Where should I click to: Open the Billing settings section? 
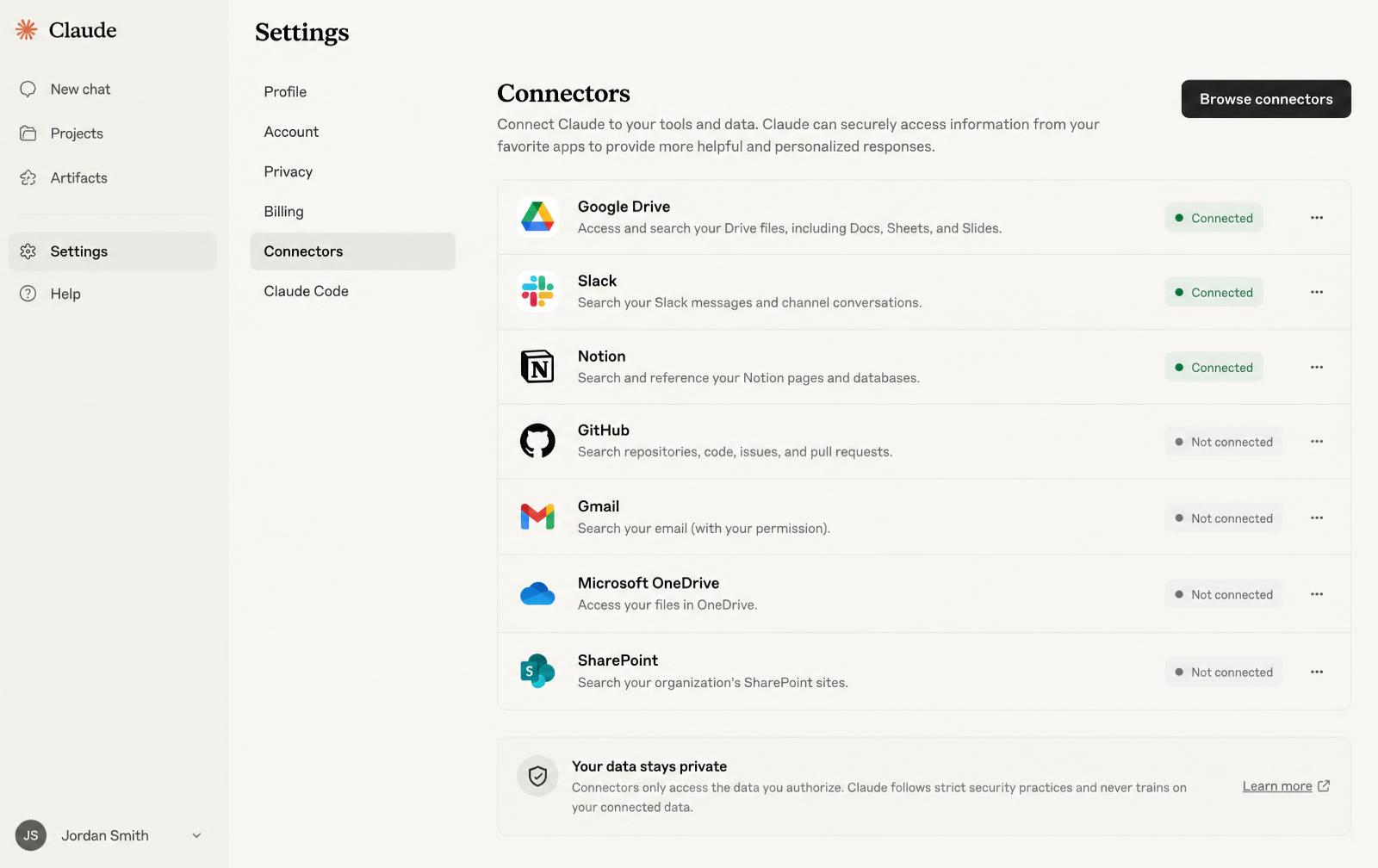coord(353,212)
